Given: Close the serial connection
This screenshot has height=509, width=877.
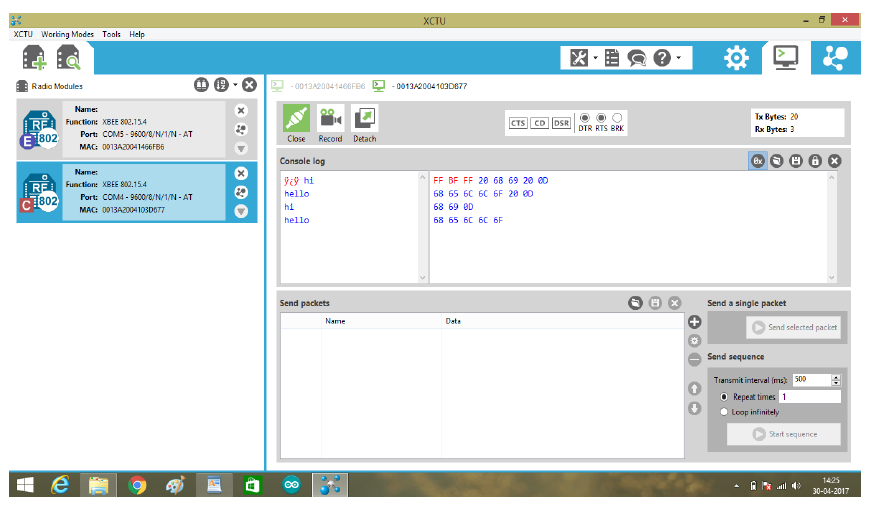Looking at the screenshot, I should pos(296,124).
